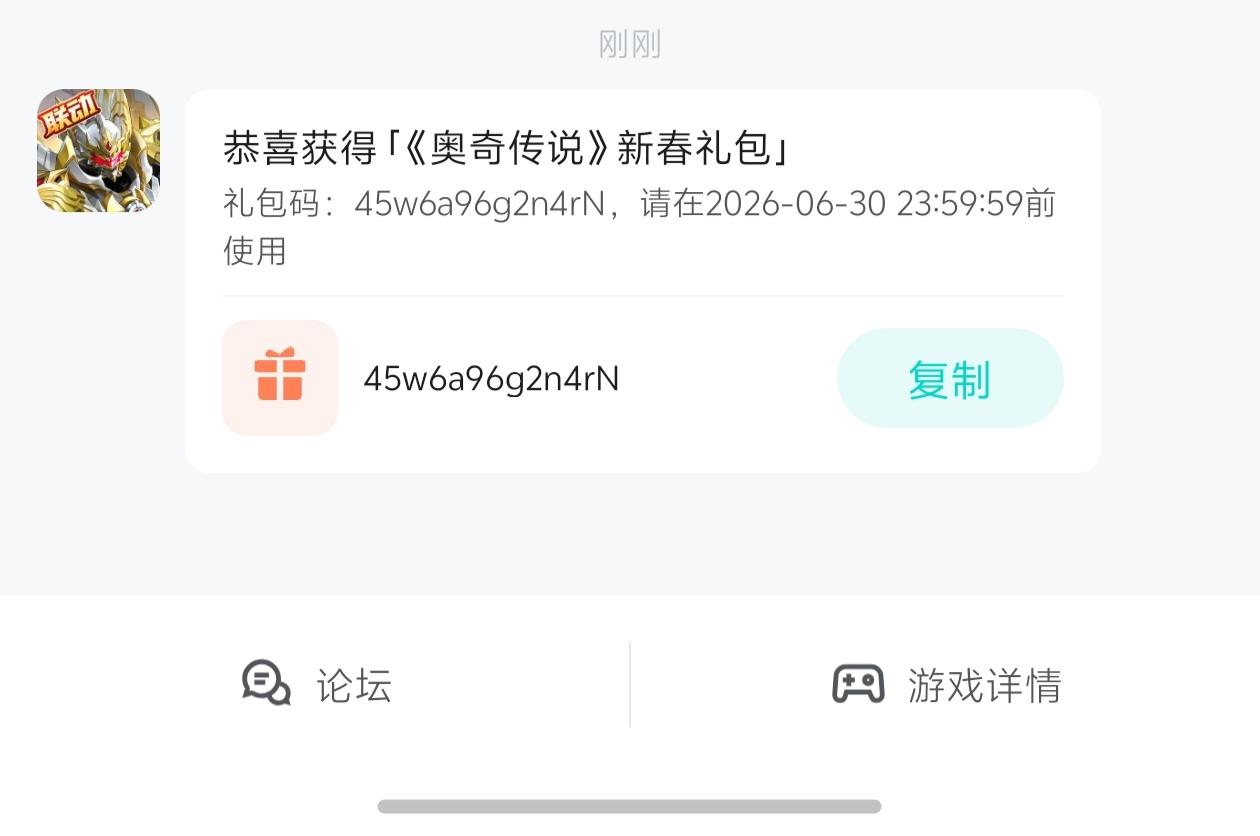Tap the blank white area right of 复制 button

click(x=1082, y=378)
